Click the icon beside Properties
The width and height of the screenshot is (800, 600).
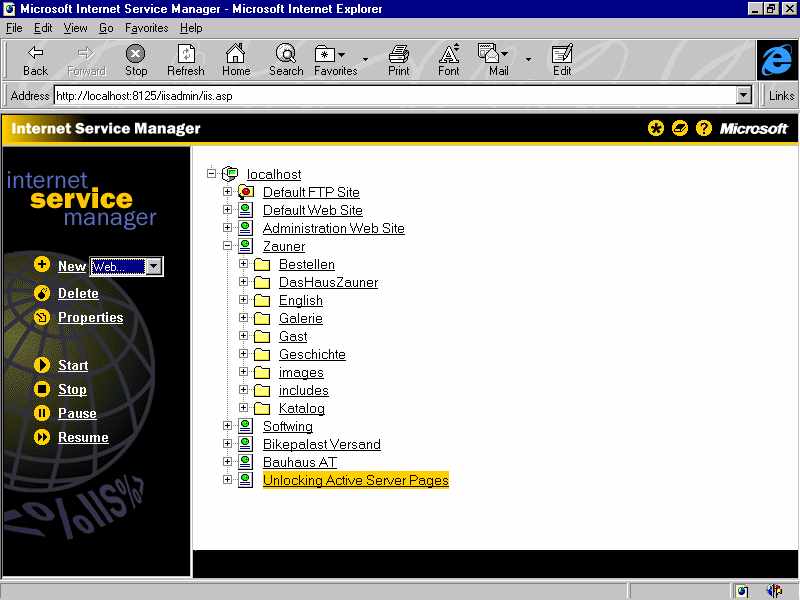(42, 317)
